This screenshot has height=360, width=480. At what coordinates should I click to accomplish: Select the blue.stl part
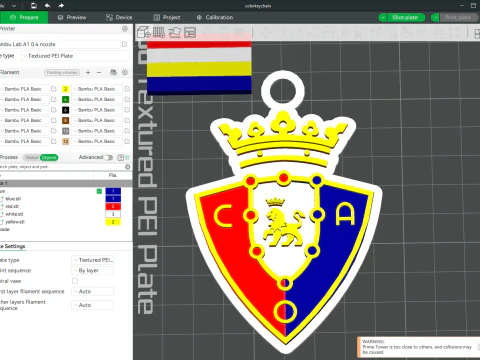click(13, 199)
